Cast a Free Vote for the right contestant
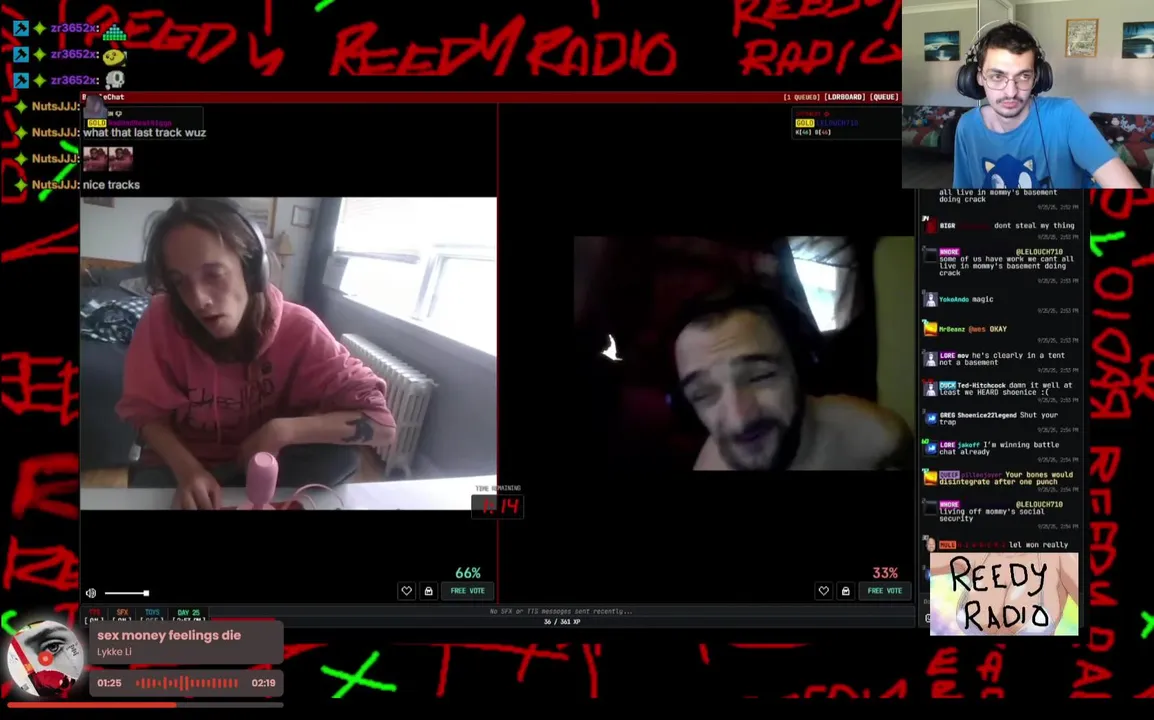1154x720 pixels. click(x=885, y=590)
